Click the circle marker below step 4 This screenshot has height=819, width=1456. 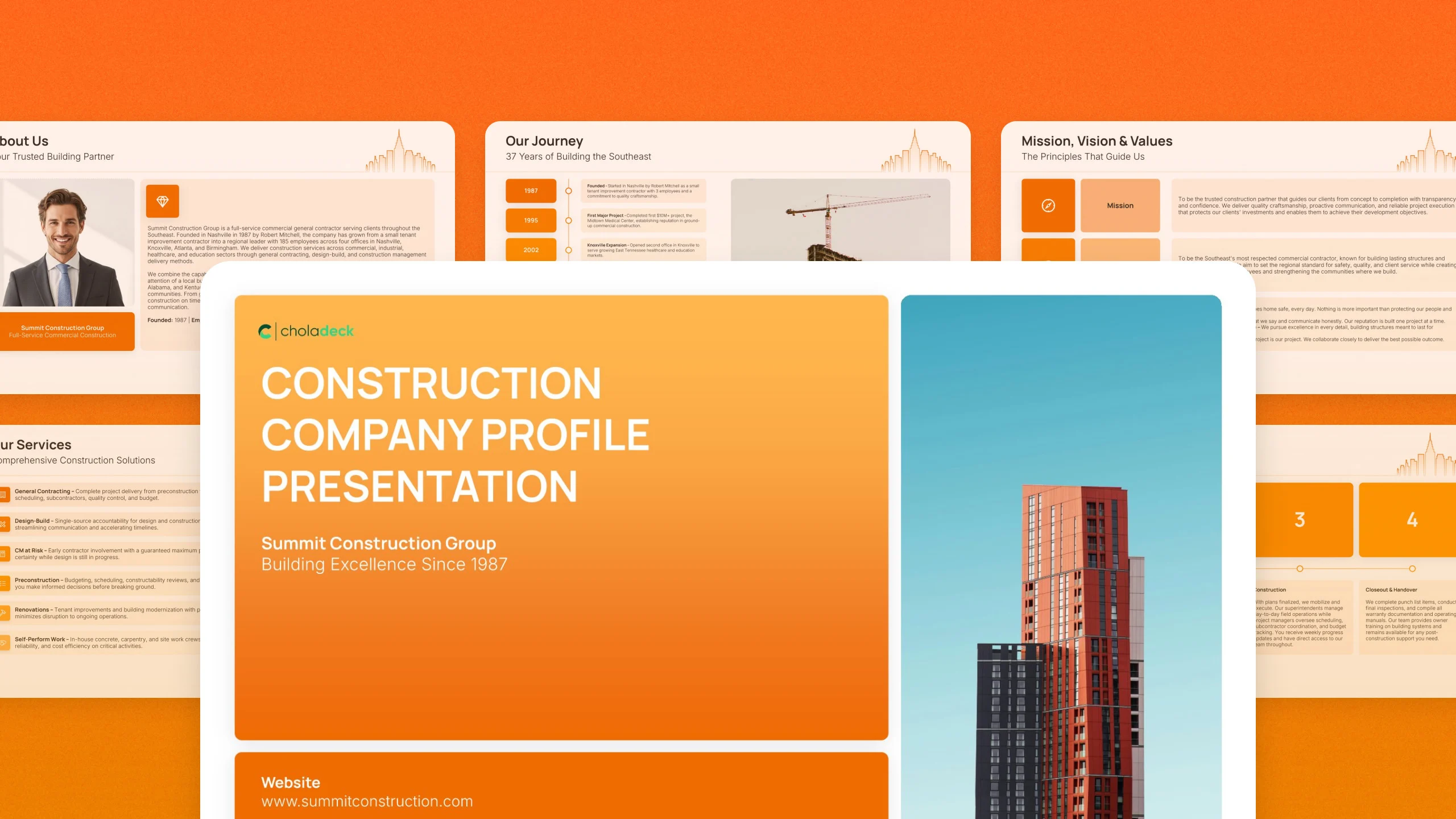[x=1412, y=569]
